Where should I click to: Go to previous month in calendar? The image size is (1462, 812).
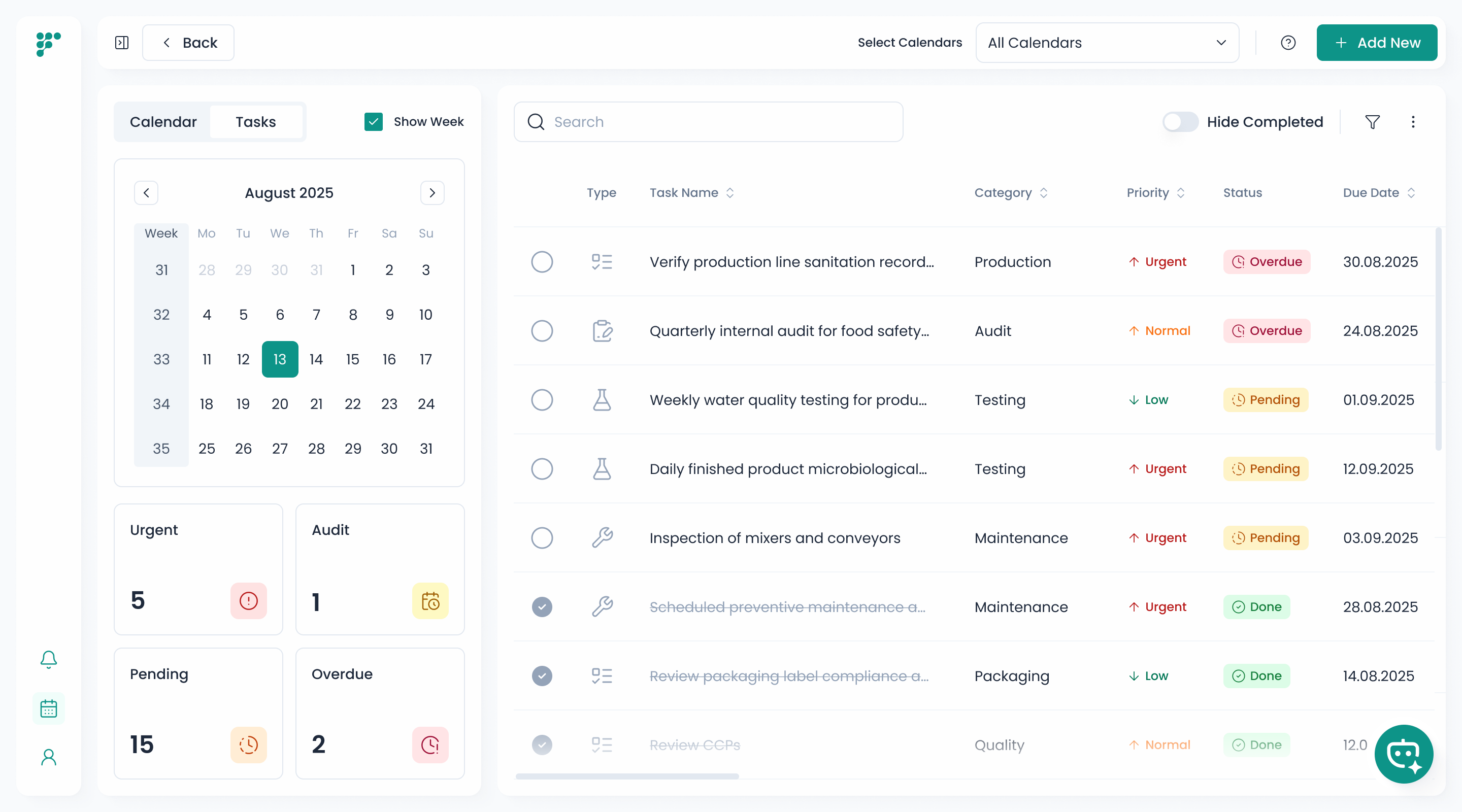click(x=146, y=193)
